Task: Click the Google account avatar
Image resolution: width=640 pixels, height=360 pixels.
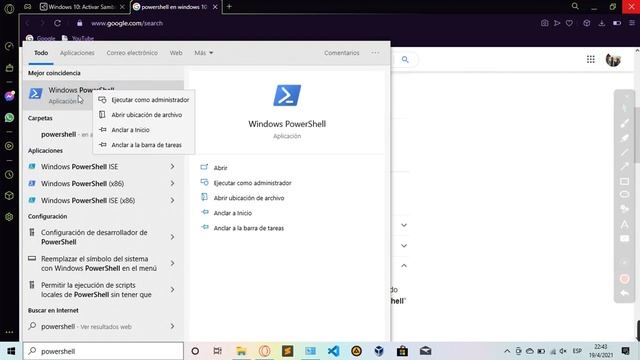Action: tap(613, 60)
